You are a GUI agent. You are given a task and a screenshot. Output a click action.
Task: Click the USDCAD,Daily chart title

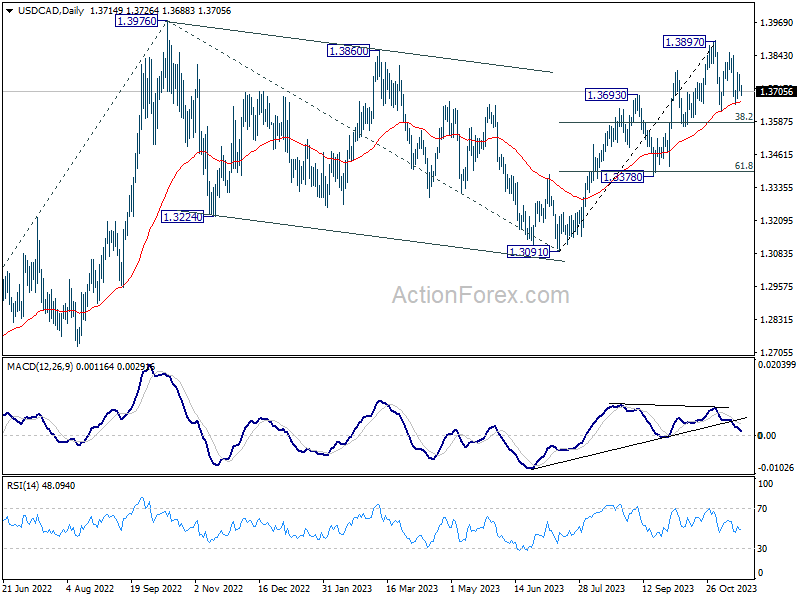(51, 11)
